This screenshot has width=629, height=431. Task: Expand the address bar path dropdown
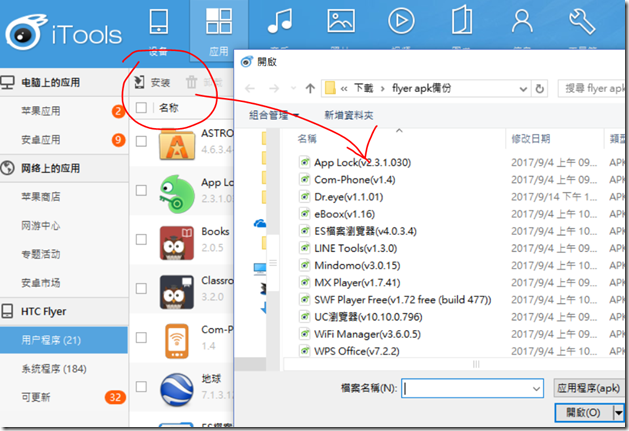[523, 89]
